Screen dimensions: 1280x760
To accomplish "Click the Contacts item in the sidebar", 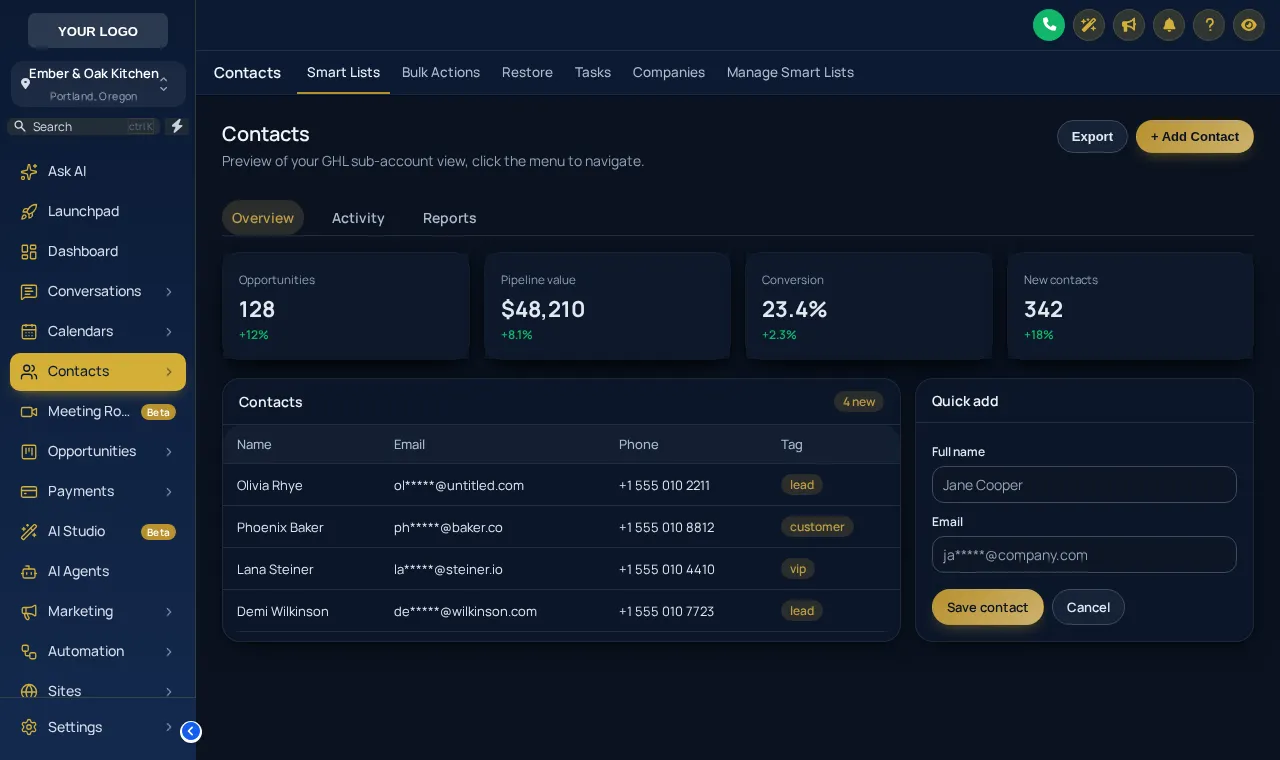I will coord(98,371).
